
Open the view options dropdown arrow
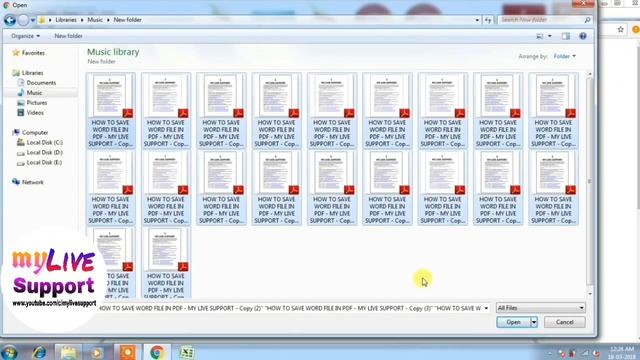pos(549,36)
